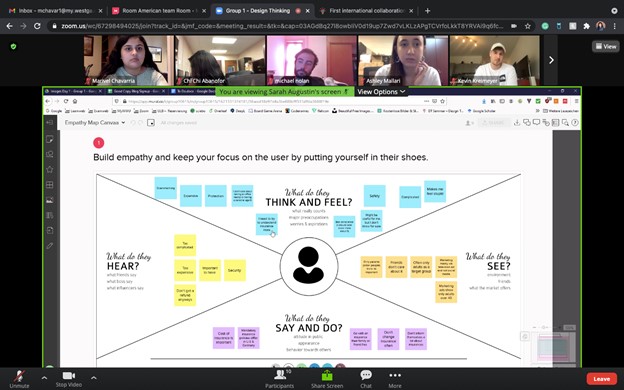
Task: Open the View layout button
Action: coord(606,47)
